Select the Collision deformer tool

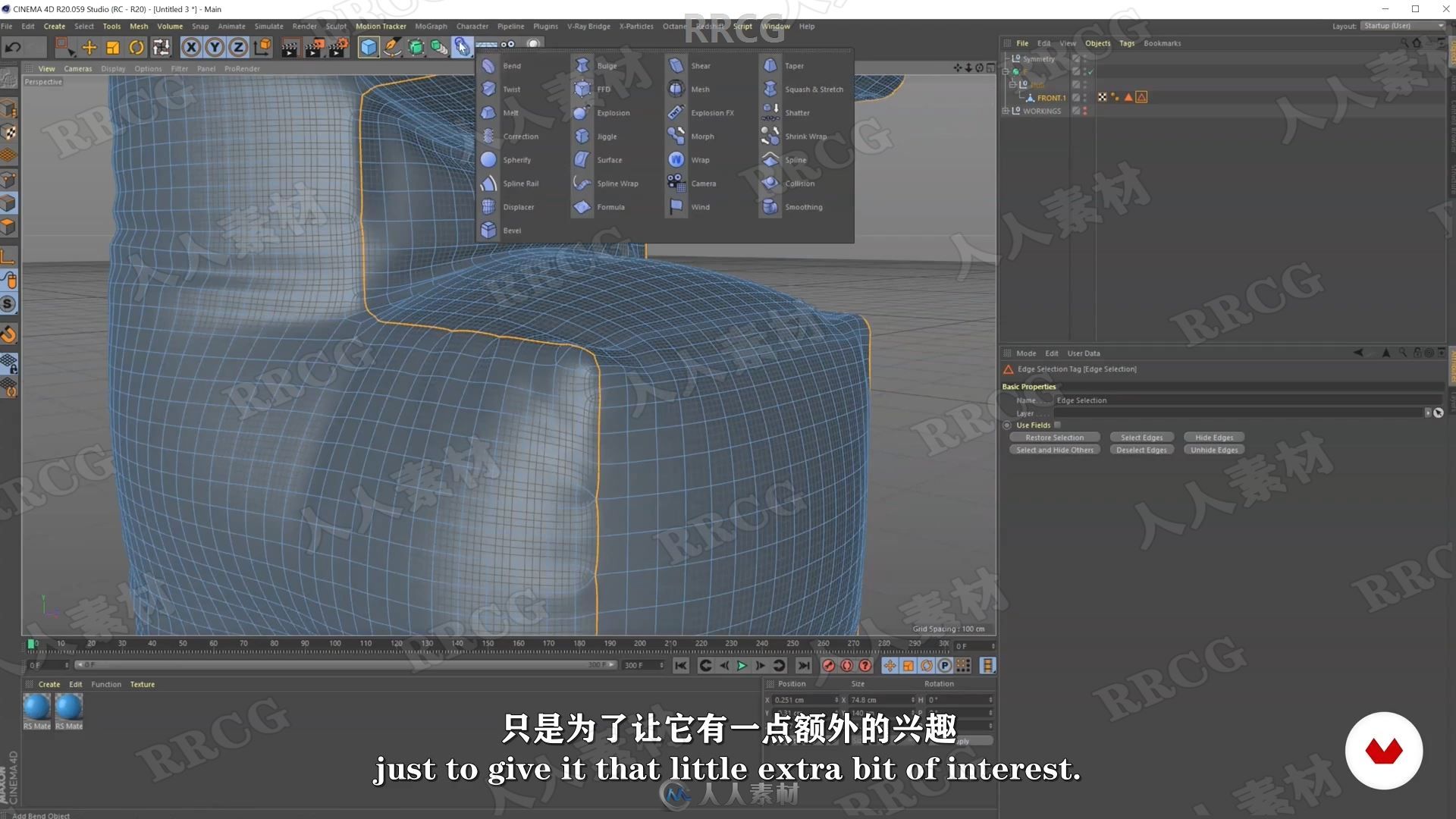(800, 182)
